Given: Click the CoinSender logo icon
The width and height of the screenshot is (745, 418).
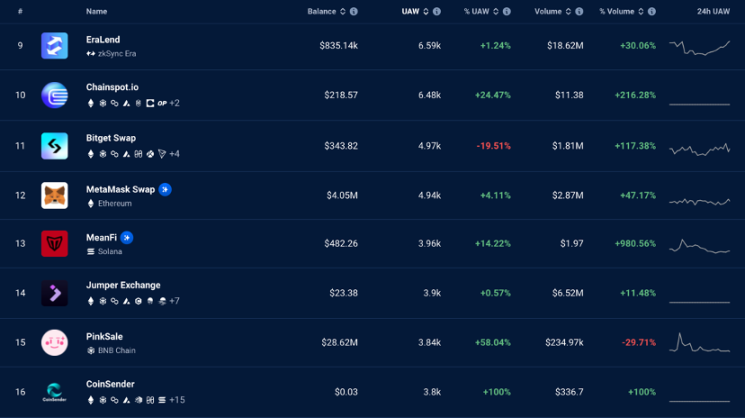Looking at the screenshot, I should pos(54,392).
